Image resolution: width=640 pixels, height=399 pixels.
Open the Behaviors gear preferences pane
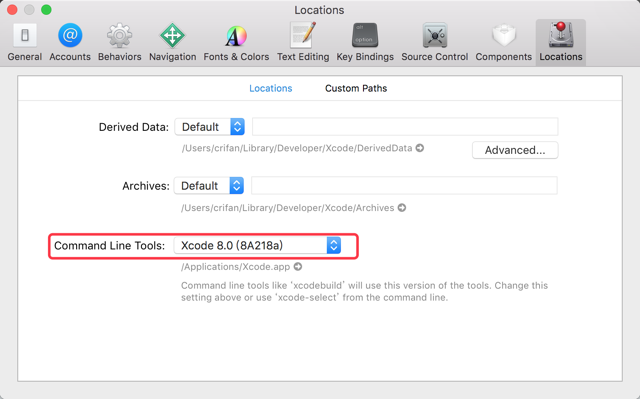[x=120, y=42]
